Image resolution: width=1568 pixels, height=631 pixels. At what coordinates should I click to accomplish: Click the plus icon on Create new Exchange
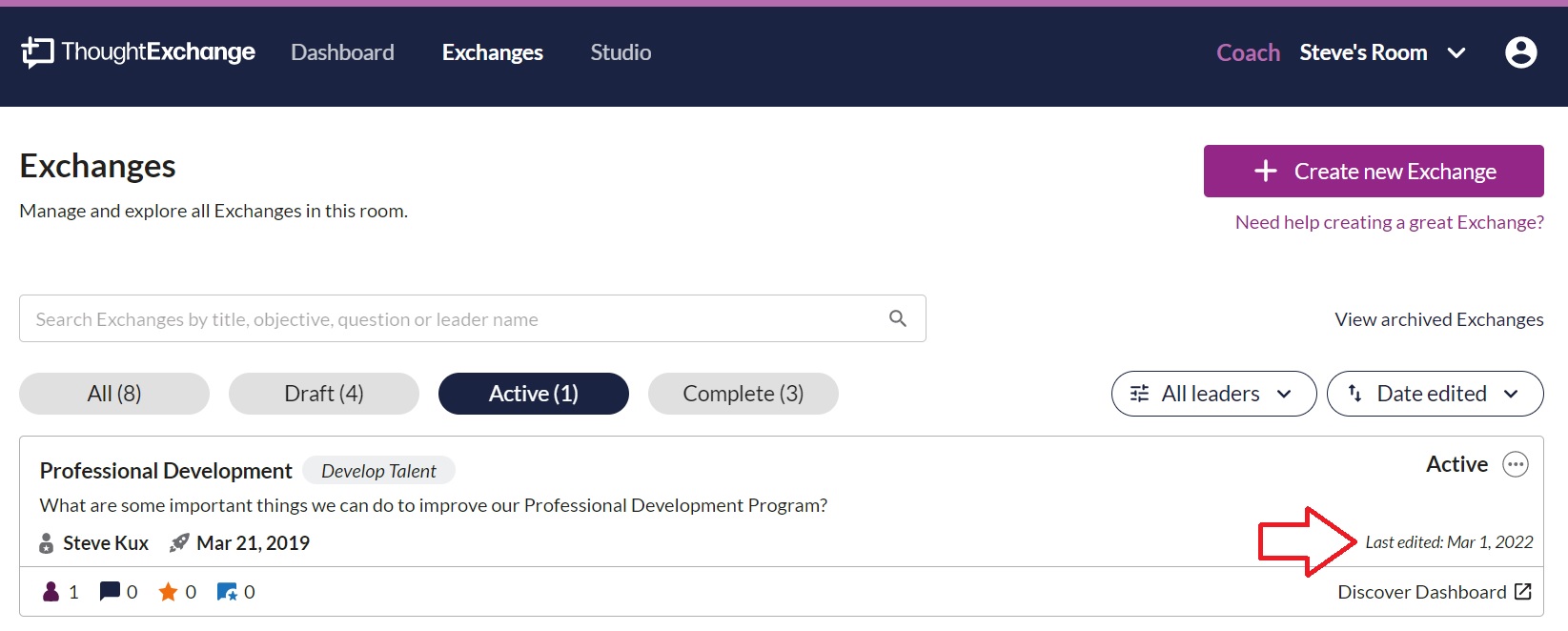[1265, 172]
